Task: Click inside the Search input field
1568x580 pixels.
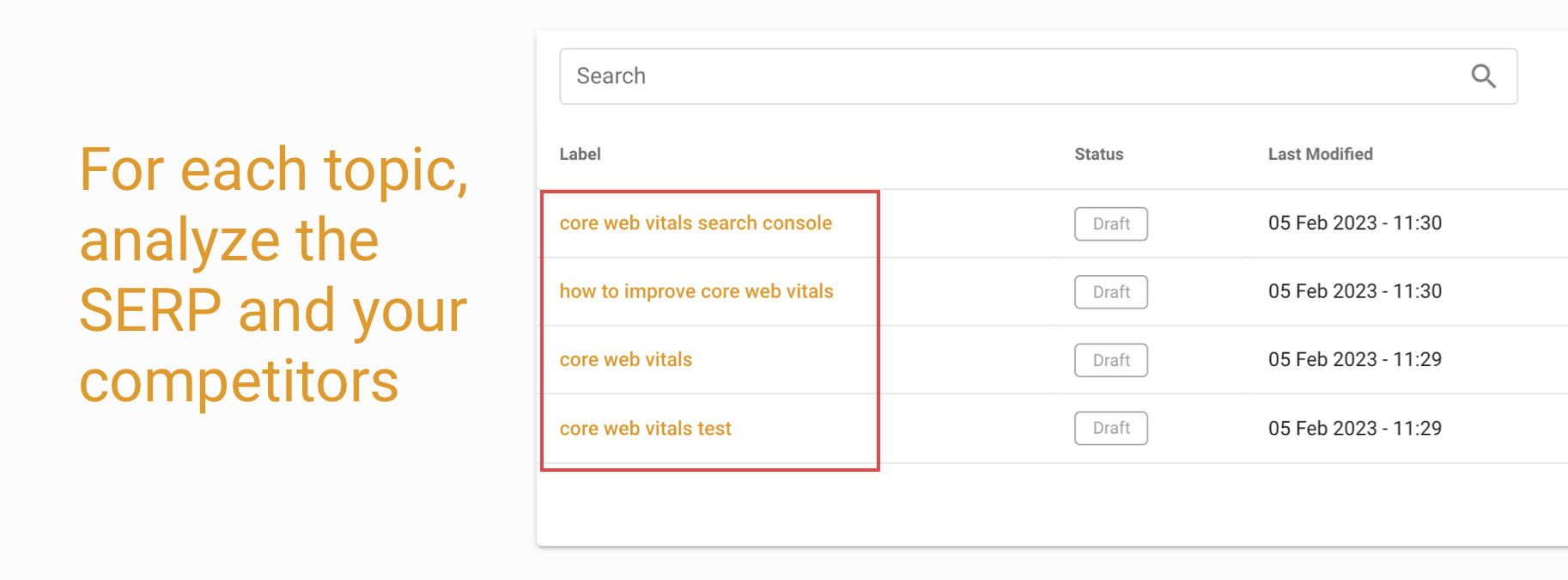Action: point(859,76)
